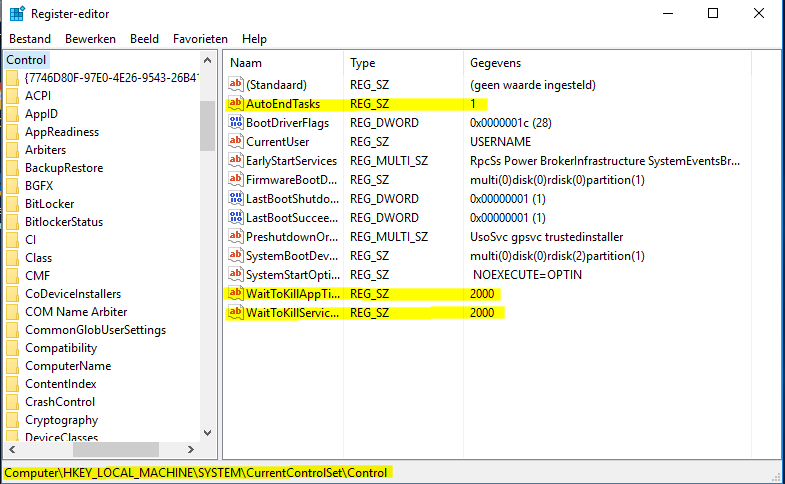Select the EarlyStartServices multi-string icon
The width and height of the screenshot is (785, 484).
[x=236, y=161]
